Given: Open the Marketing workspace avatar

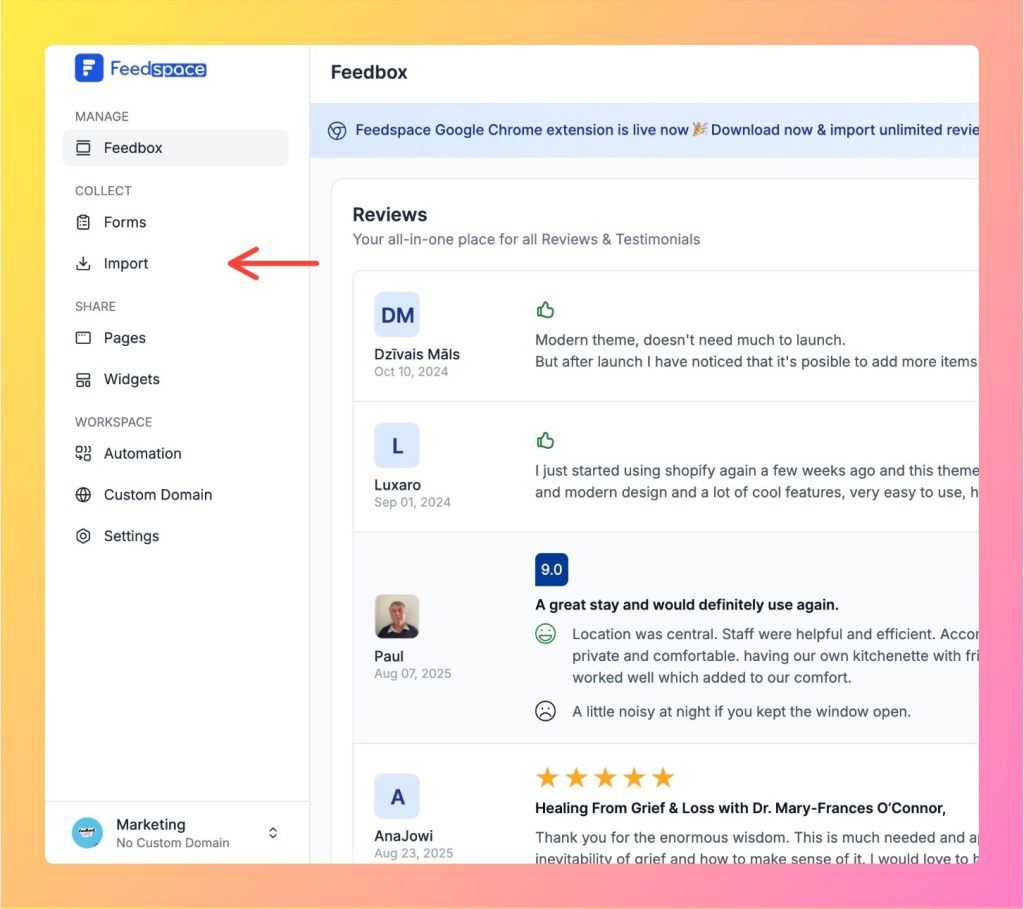Looking at the screenshot, I should 87,833.
